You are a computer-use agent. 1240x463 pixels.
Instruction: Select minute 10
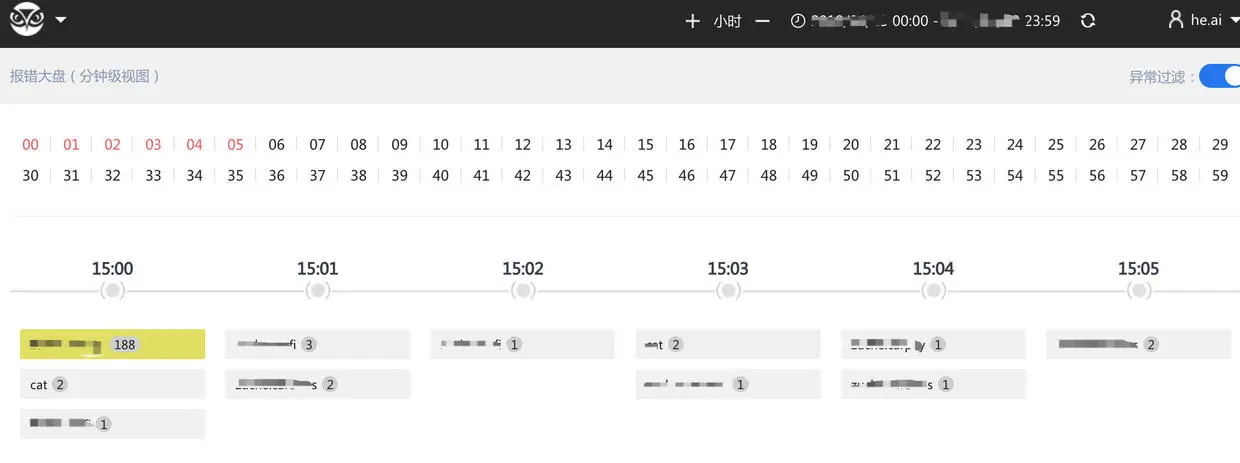441,145
